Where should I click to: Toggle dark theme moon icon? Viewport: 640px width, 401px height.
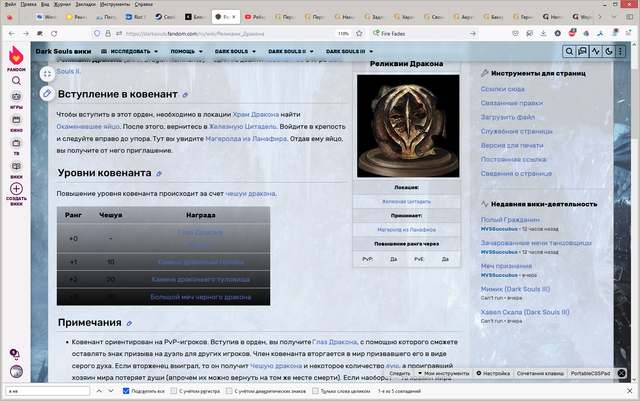[609, 51]
